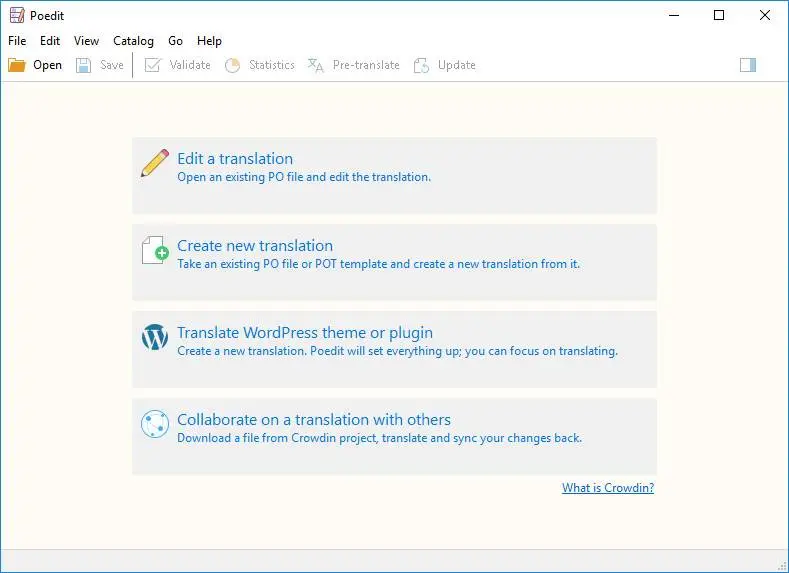Click the Save floppy disk icon
The image size is (789, 573).
tap(84, 65)
